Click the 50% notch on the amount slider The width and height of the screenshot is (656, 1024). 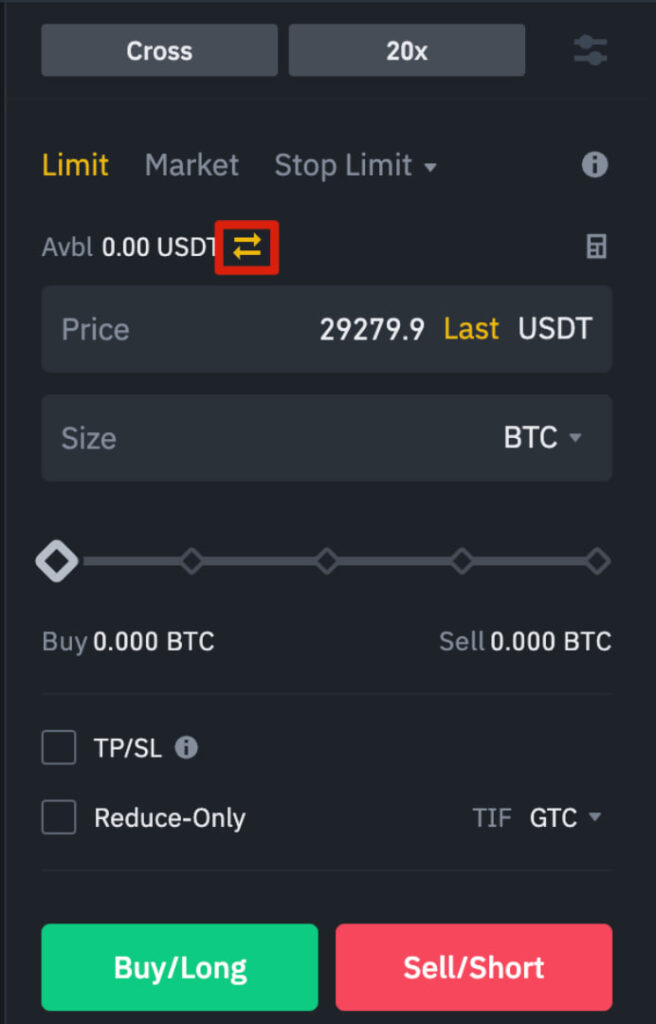coord(327,561)
